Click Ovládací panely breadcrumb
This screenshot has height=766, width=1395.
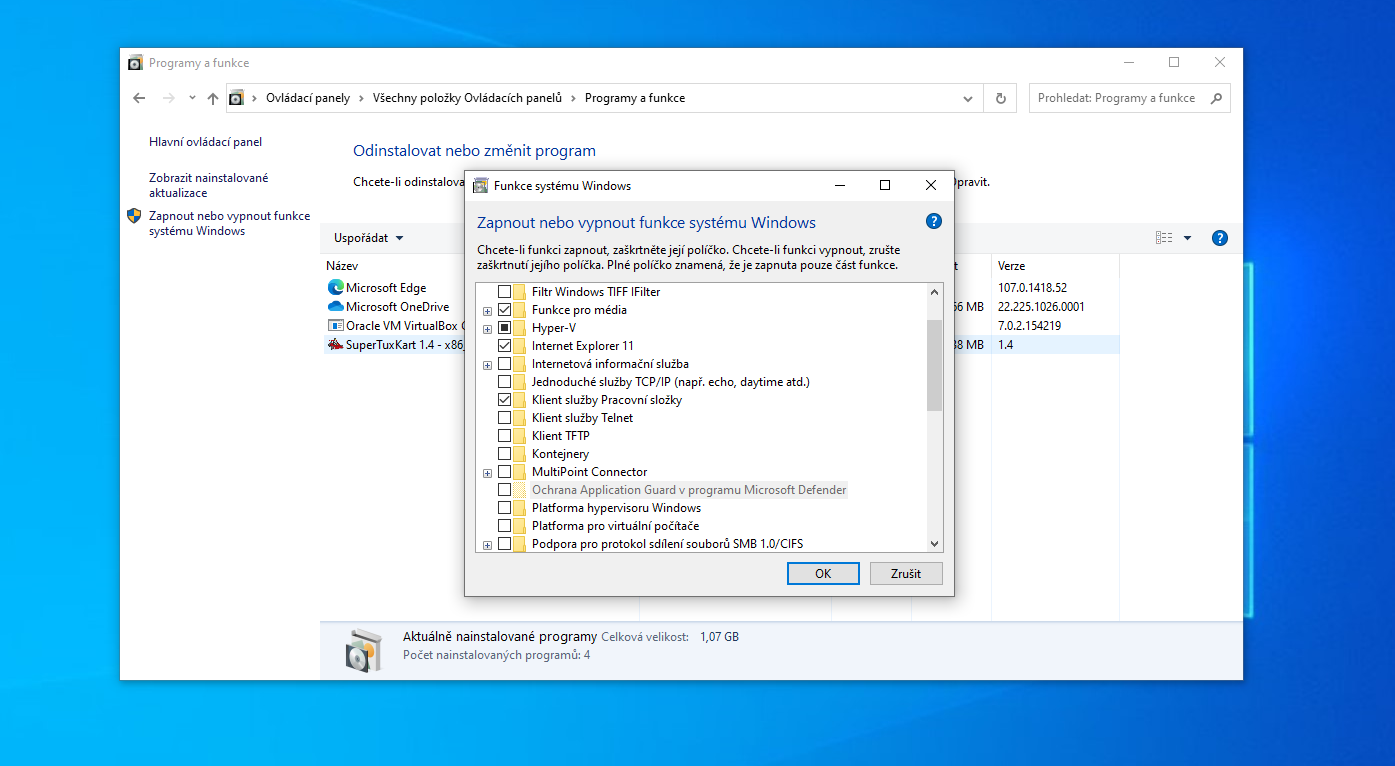[308, 98]
